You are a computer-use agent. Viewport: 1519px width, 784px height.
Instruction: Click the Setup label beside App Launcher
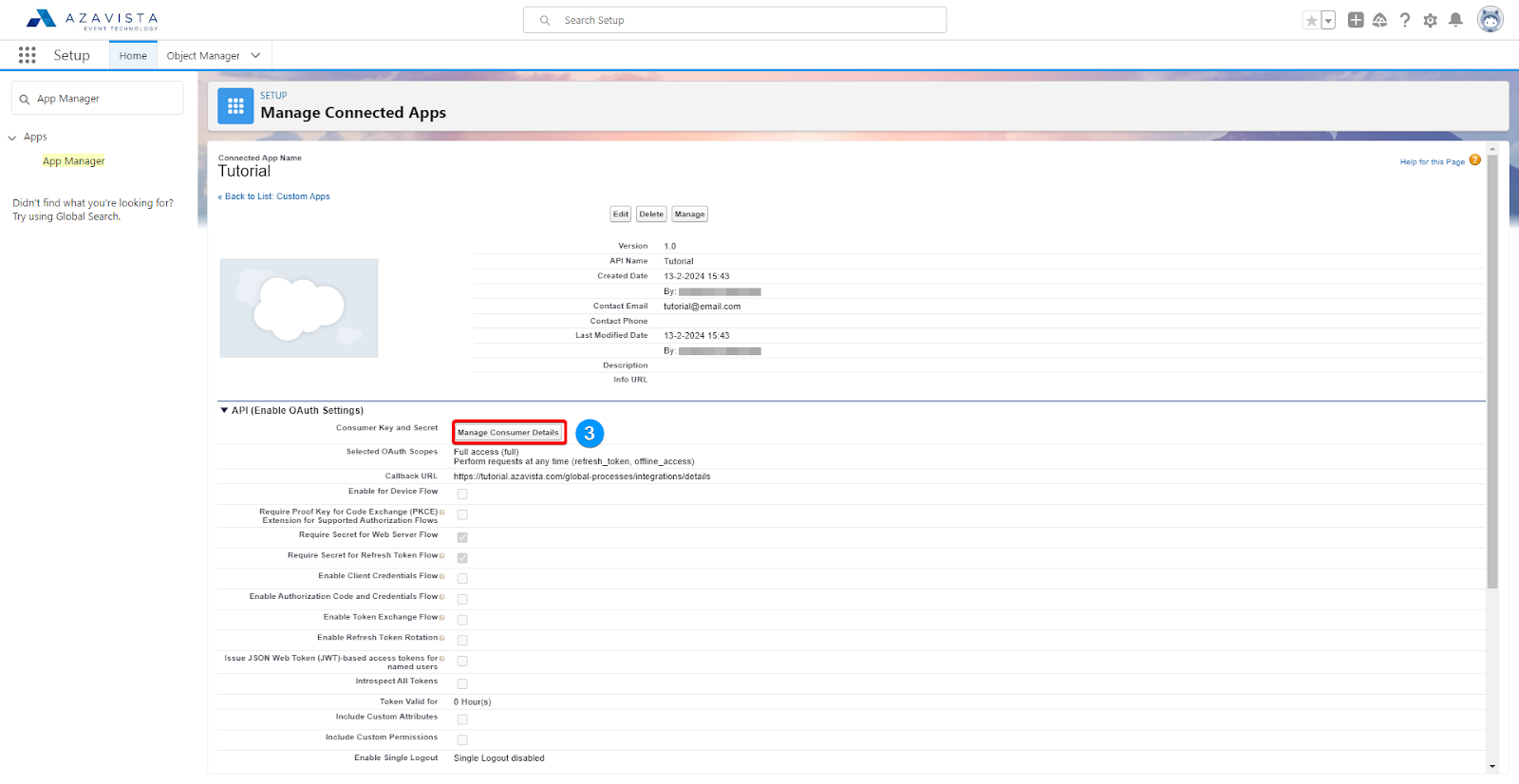[72, 55]
